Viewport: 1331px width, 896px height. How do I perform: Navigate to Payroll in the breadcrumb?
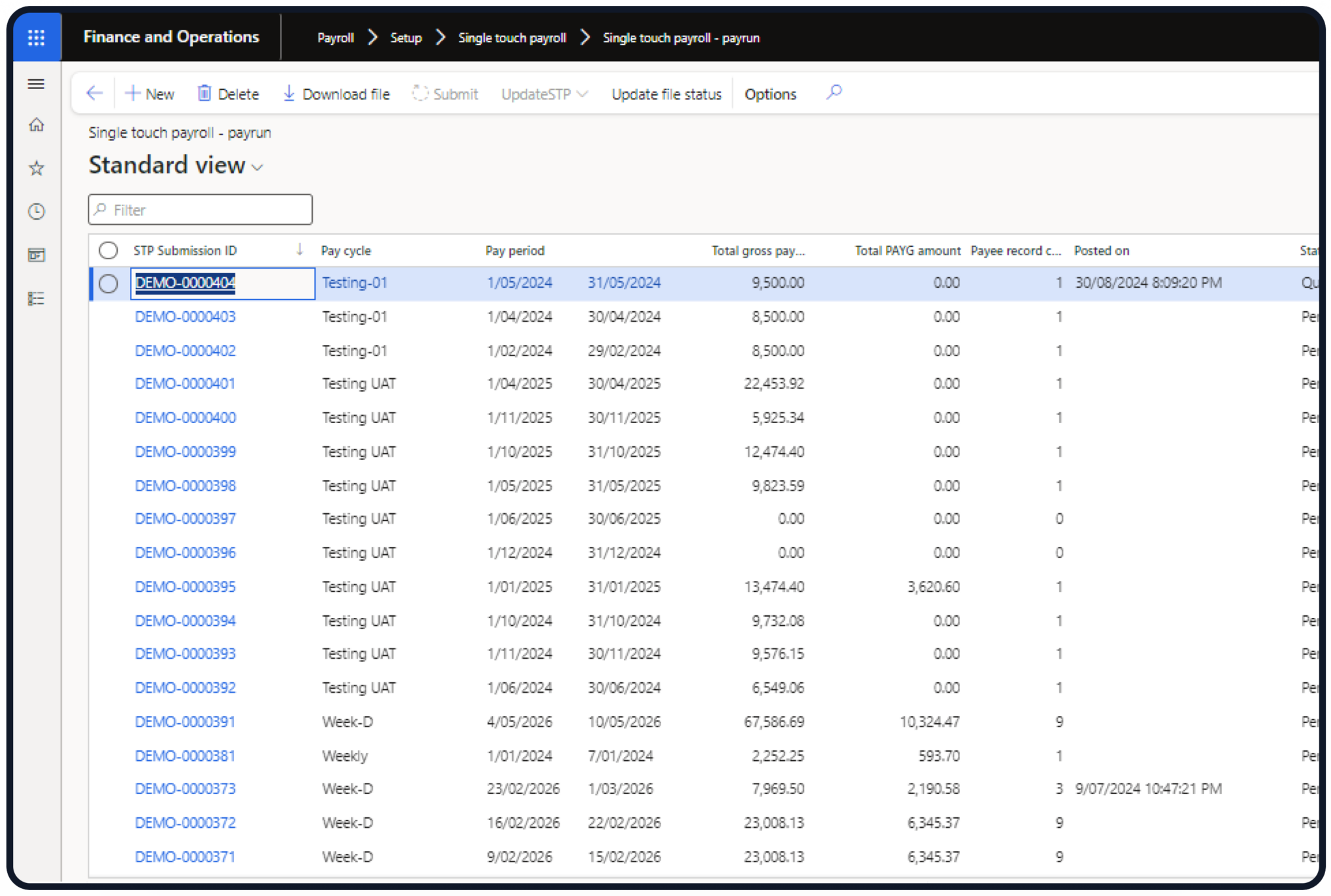coord(335,38)
